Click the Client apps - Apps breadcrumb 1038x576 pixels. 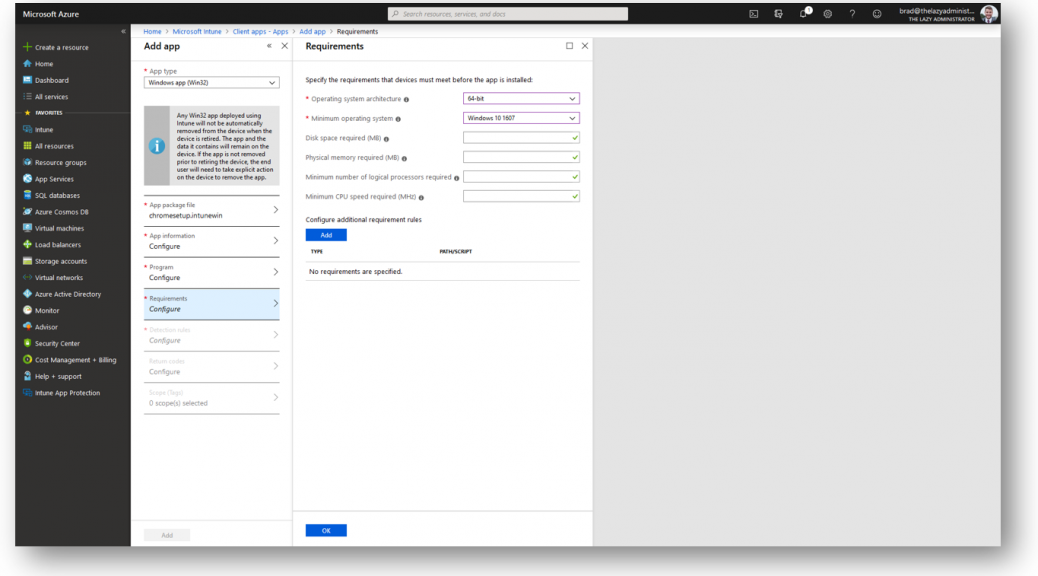pos(260,31)
